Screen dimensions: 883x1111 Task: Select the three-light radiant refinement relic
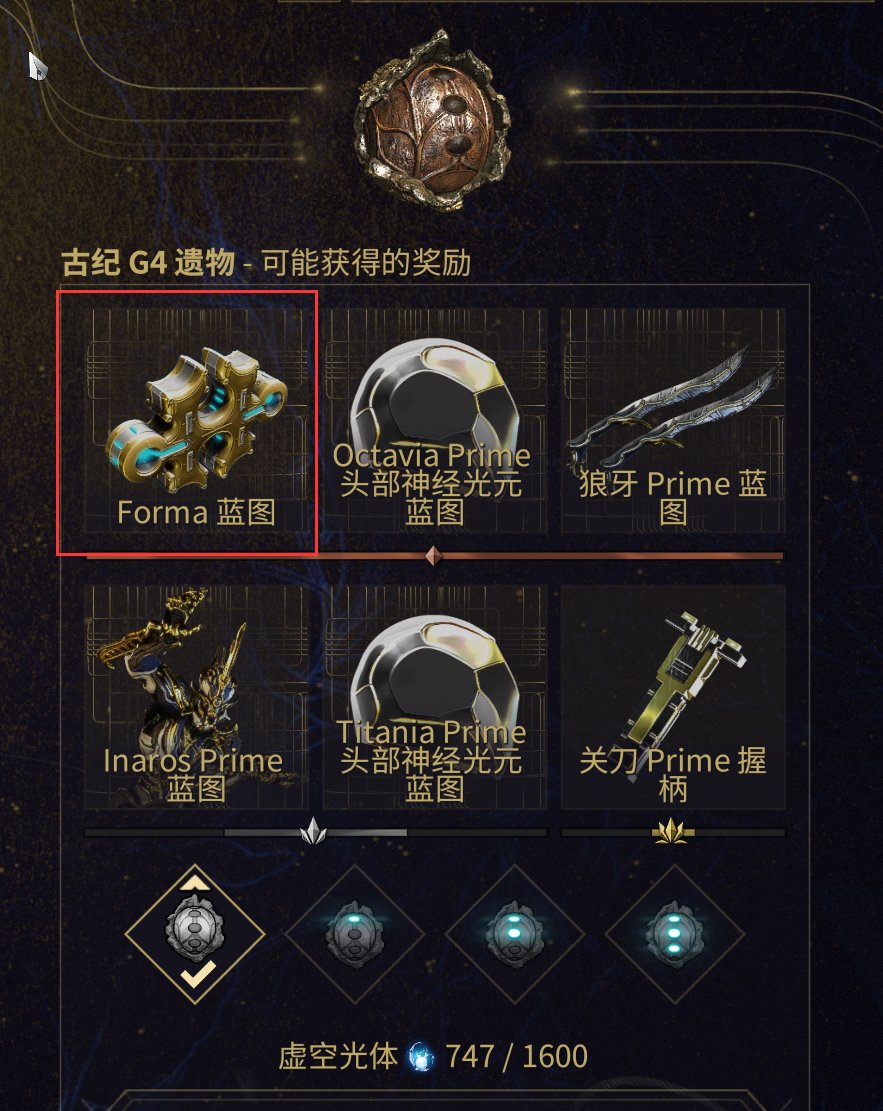675,934
